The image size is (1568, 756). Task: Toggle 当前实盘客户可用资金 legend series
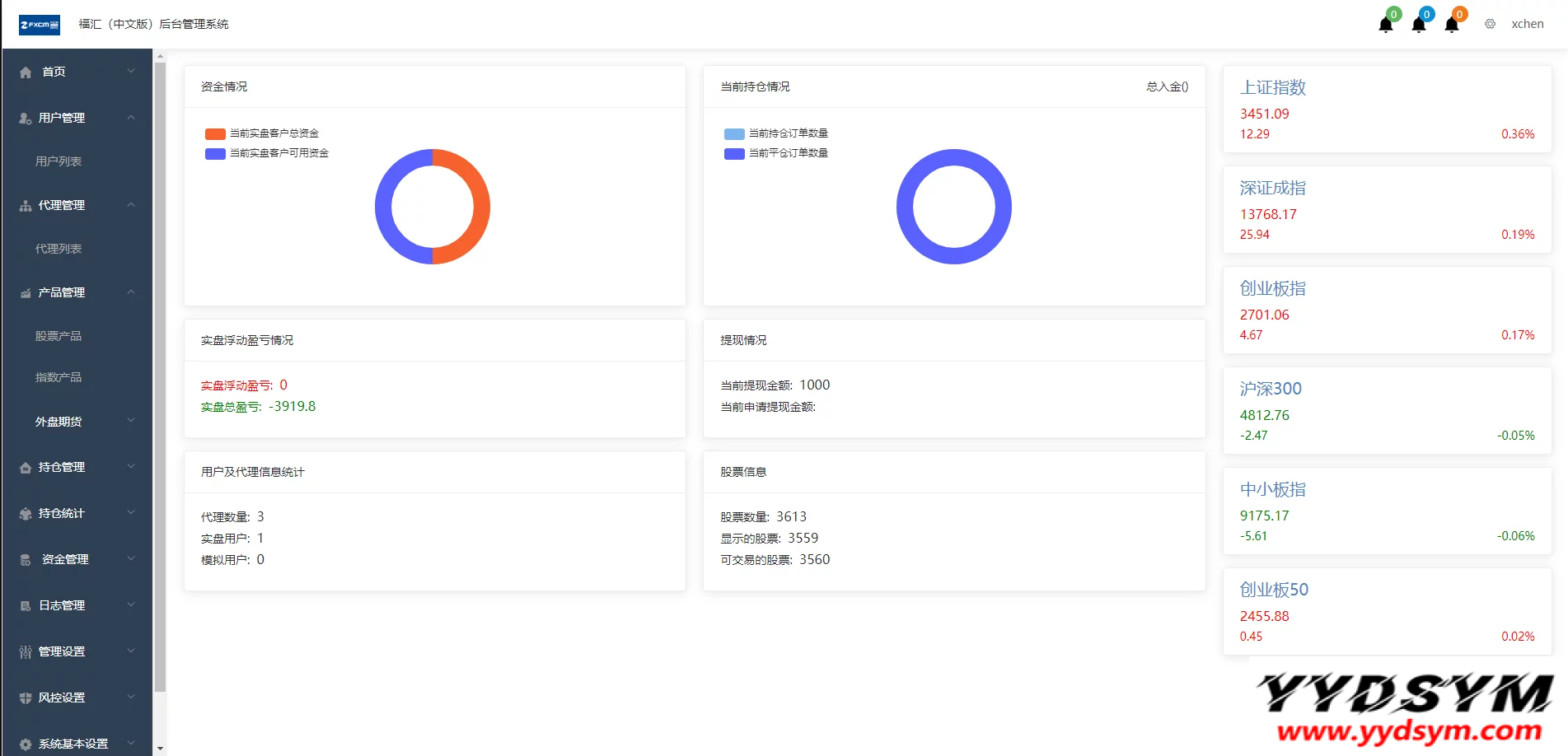coord(267,153)
